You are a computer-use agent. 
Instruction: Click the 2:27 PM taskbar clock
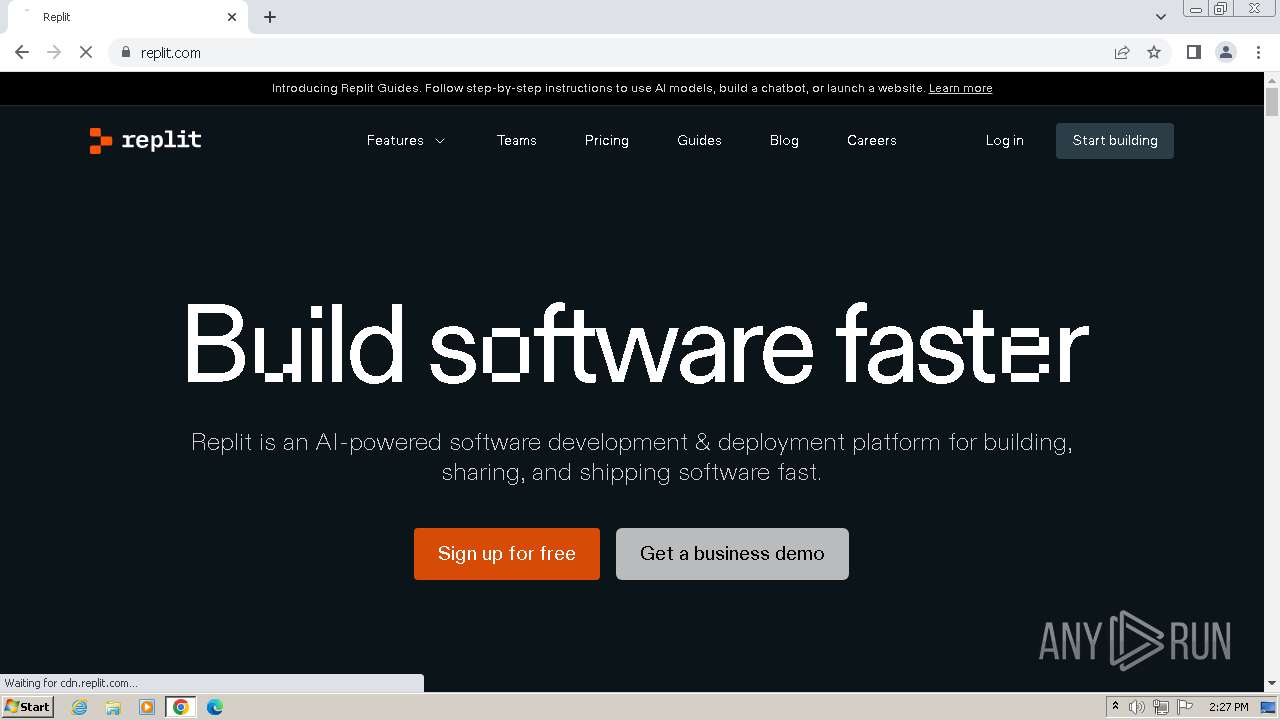click(x=1229, y=707)
